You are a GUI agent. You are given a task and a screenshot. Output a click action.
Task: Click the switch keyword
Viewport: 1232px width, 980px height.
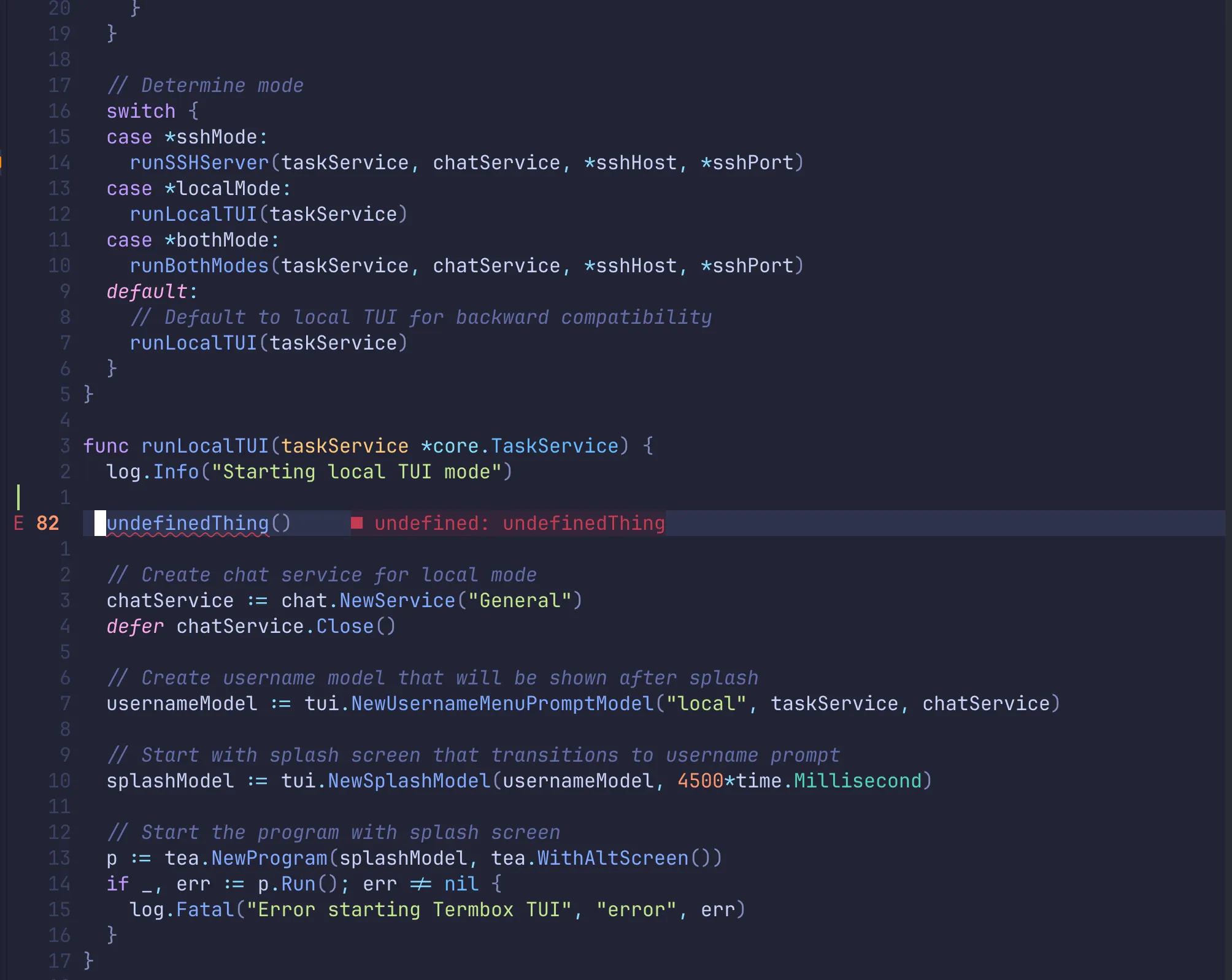(141, 111)
